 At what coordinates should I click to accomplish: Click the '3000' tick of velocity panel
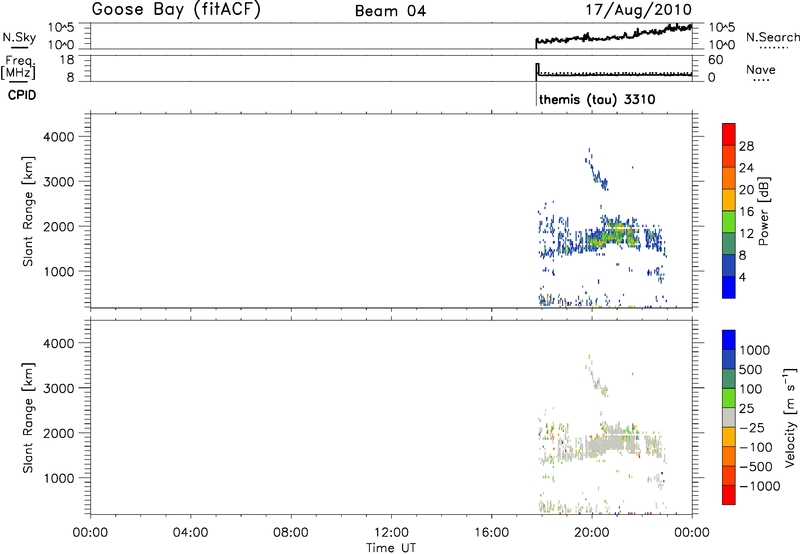coord(59,388)
